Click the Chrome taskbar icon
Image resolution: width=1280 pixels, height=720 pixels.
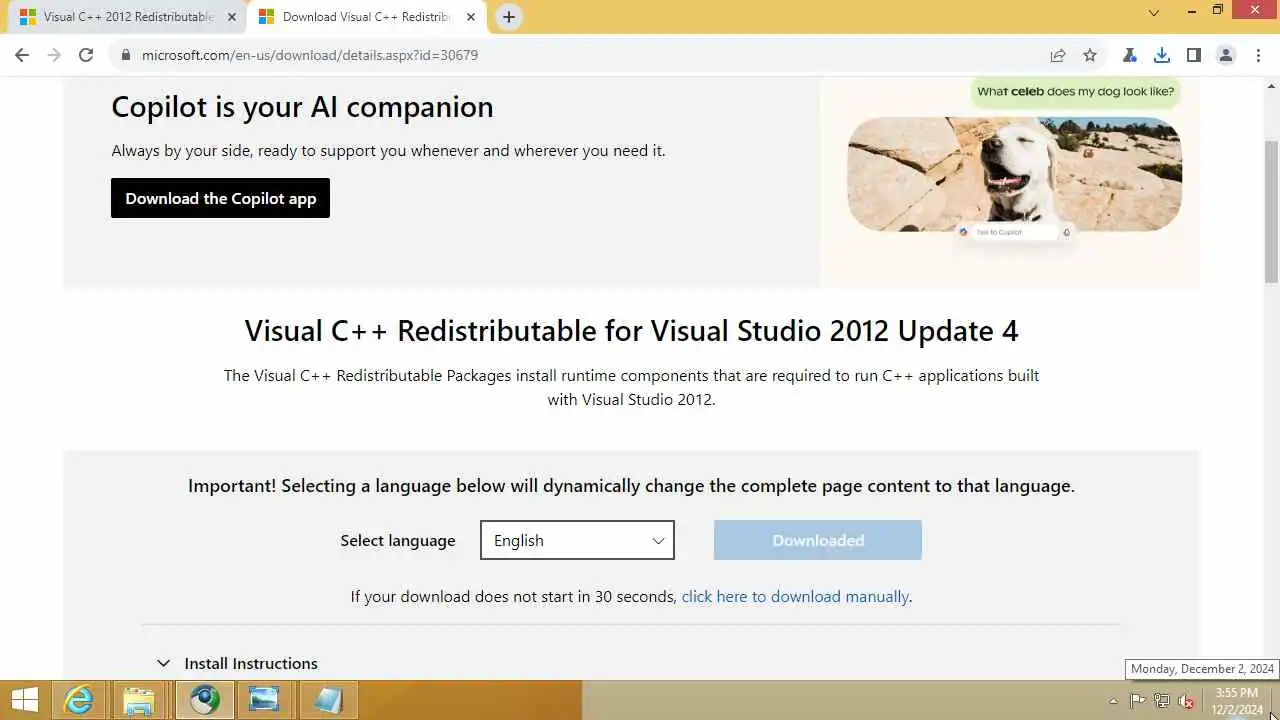[205, 700]
